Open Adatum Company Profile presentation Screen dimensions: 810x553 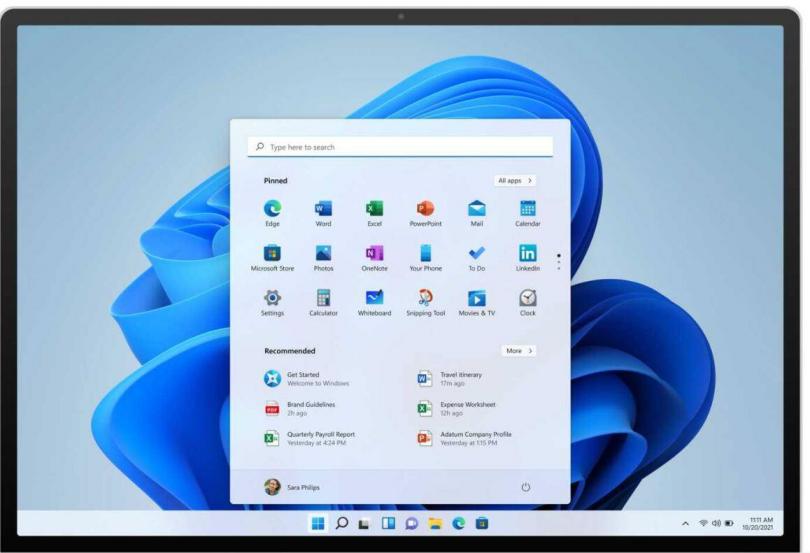pyautogui.click(x=464, y=438)
